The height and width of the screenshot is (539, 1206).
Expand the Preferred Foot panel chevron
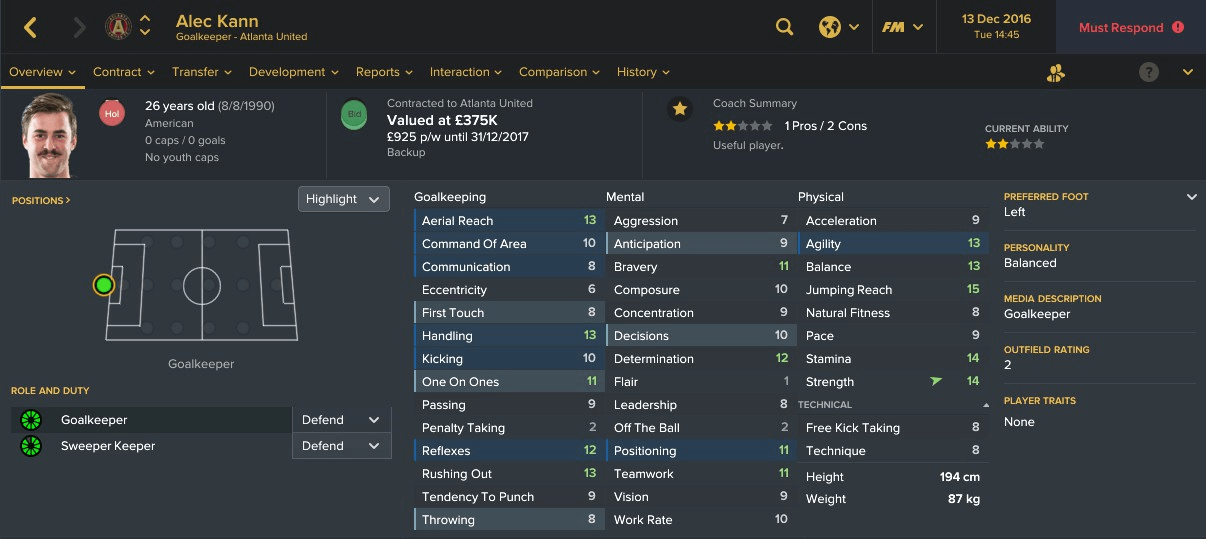pos(1192,197)
